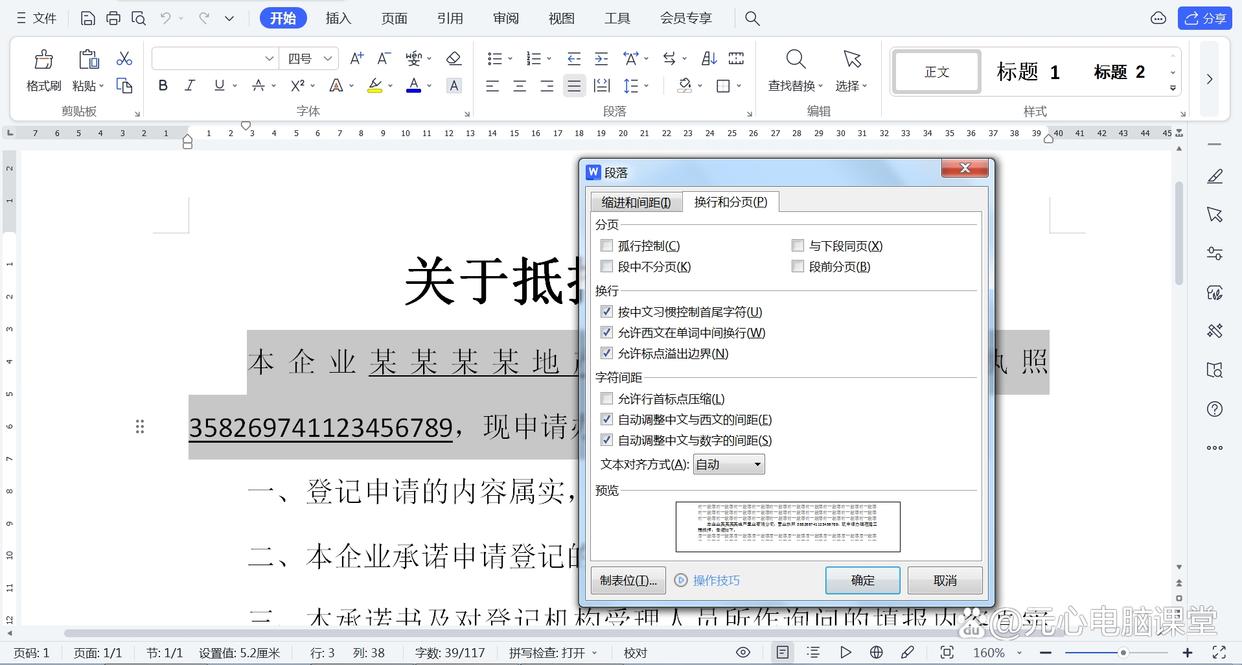Click the Format Painter (格式刷) icon
Screen dimensions: 1242x665
click(44, 60)
